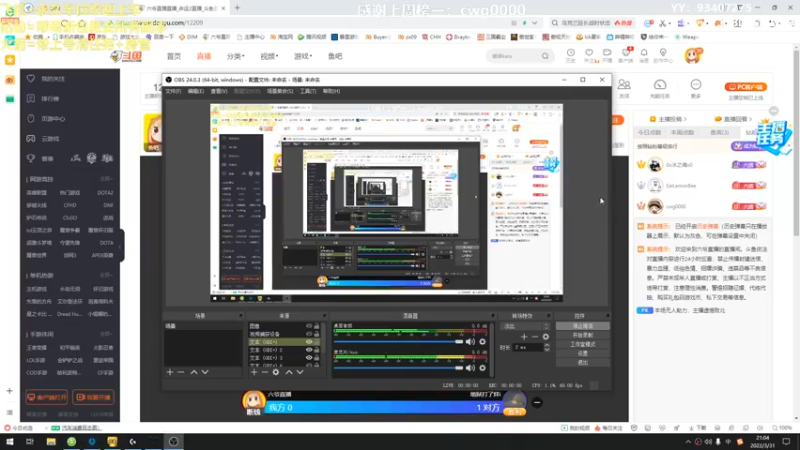Lock the 文本 (GDI+) 2 source

(x=317, y=350)
